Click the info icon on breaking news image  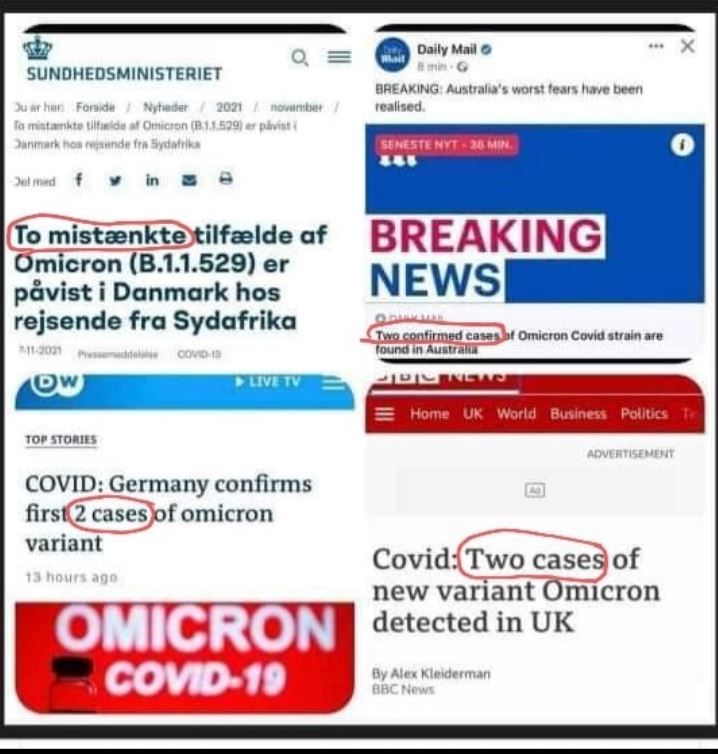coord(682,145)
